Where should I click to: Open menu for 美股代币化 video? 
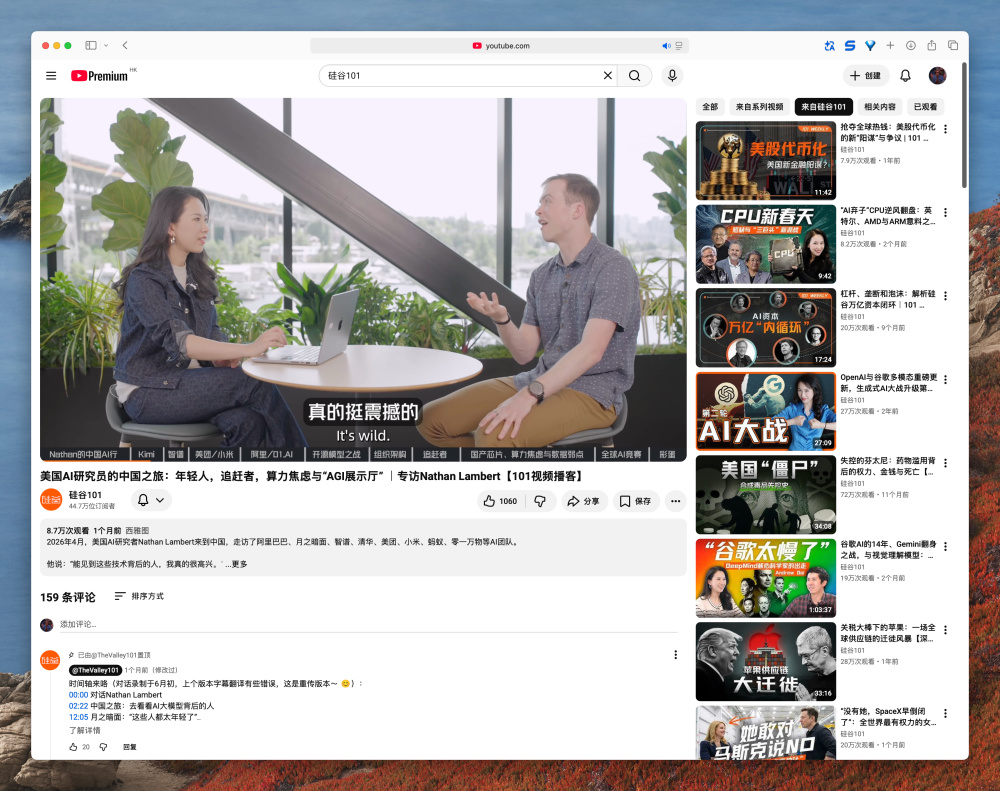pos(945,129)
